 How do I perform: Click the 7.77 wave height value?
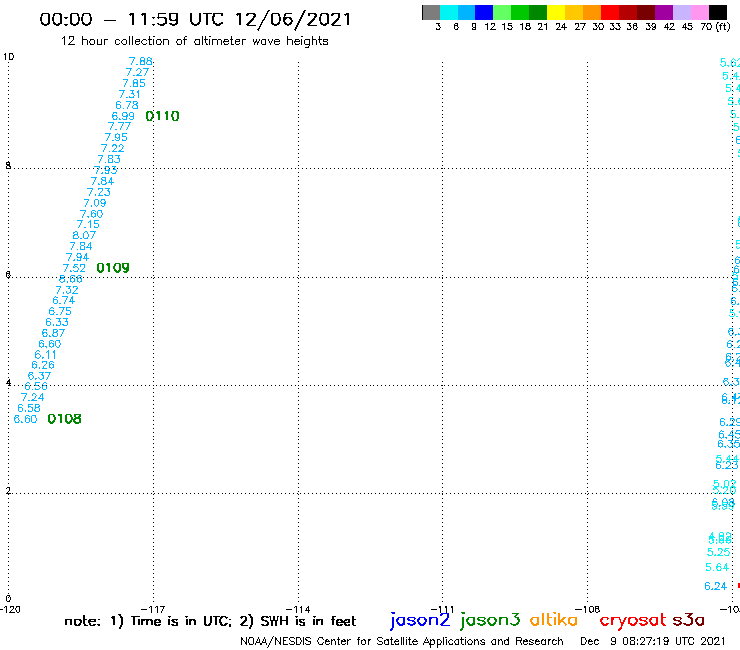pyautogui.click(x=119, y=127)
